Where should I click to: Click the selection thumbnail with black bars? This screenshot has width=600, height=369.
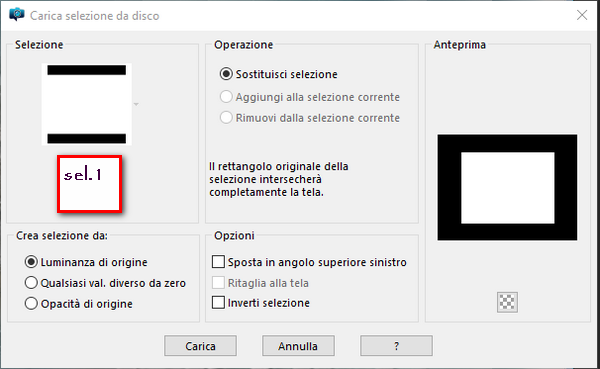tap(87, 104)
